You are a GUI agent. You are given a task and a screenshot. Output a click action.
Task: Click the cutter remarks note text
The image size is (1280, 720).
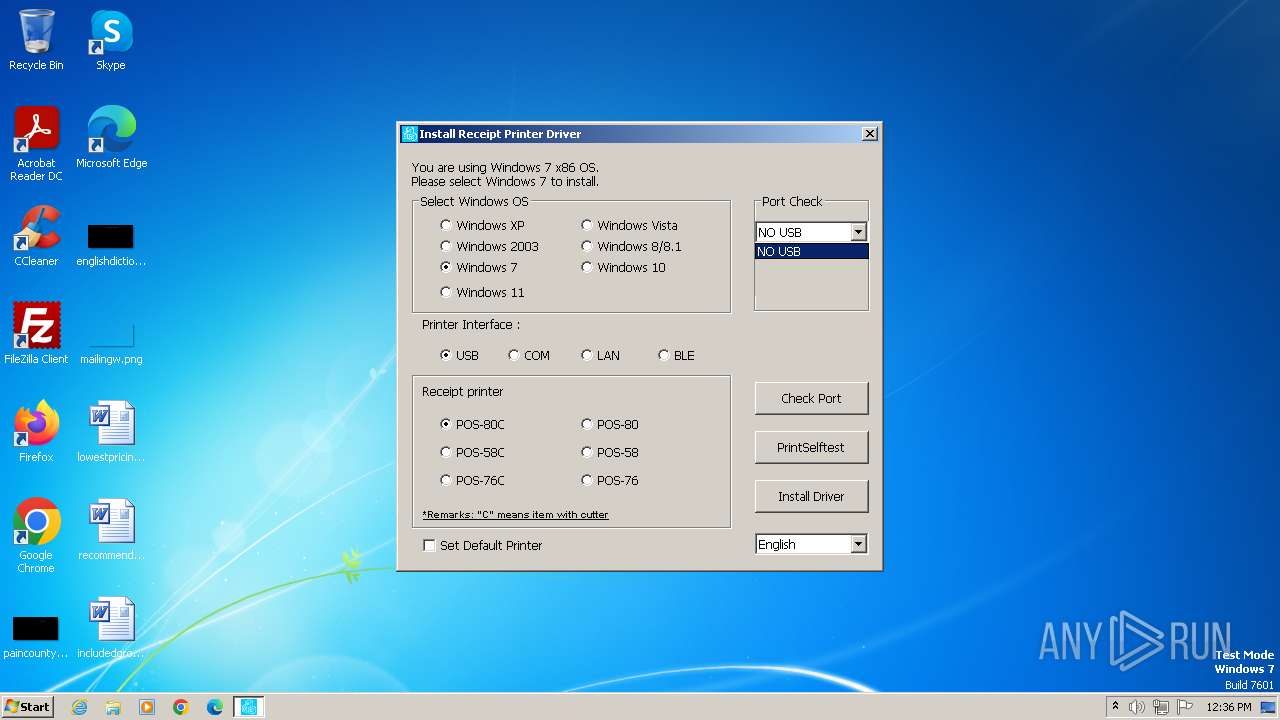click(x=515, y=515)
